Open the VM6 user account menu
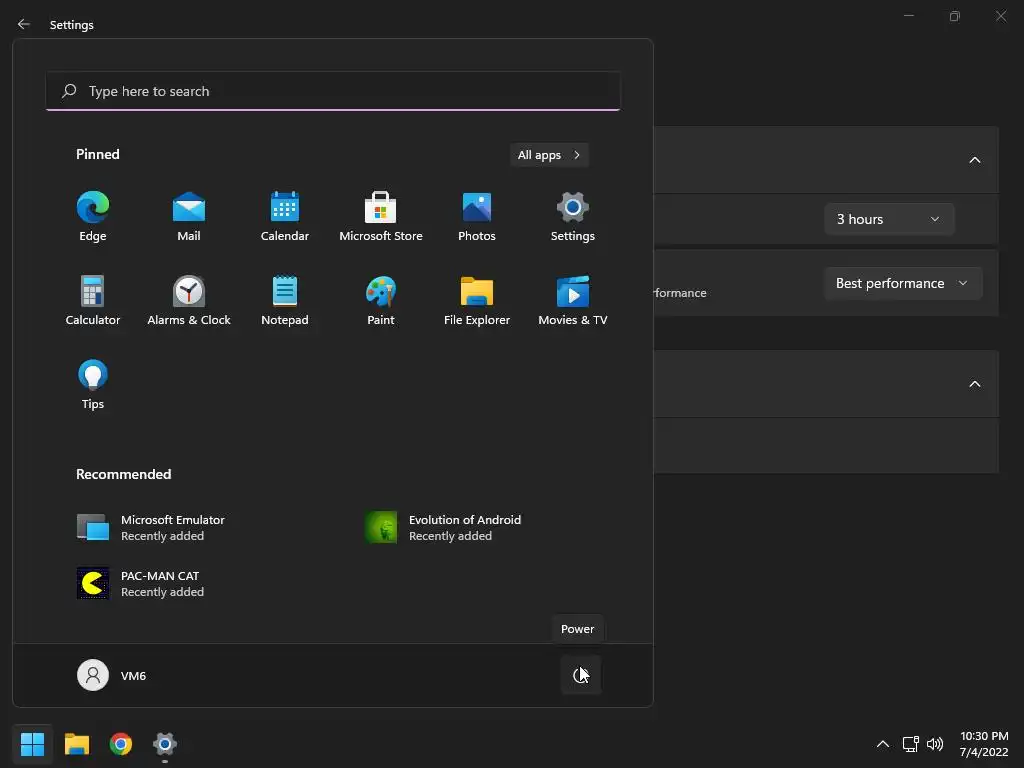 [112, 675]
